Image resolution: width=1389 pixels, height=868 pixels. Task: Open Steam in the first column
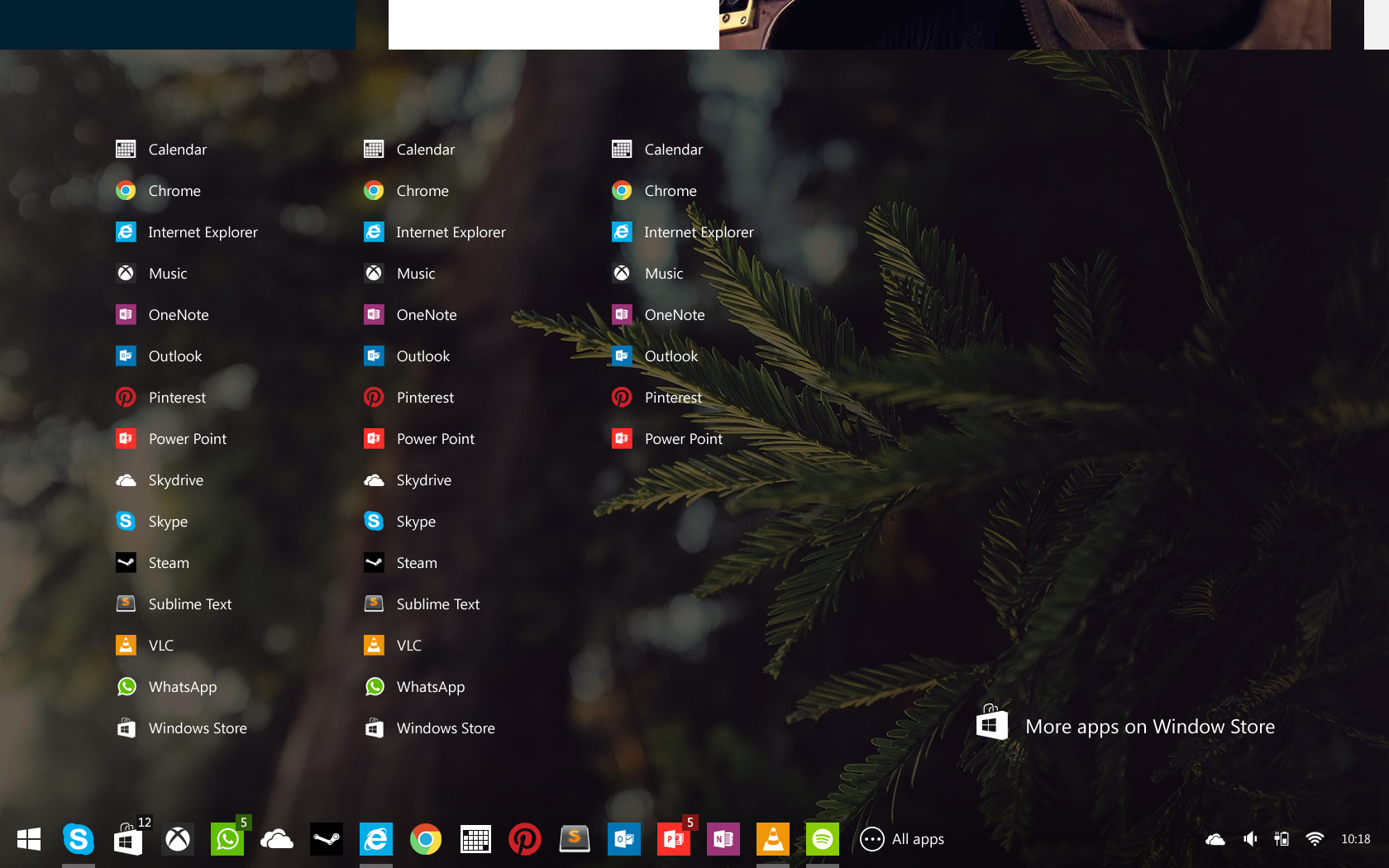coord(152,562)
